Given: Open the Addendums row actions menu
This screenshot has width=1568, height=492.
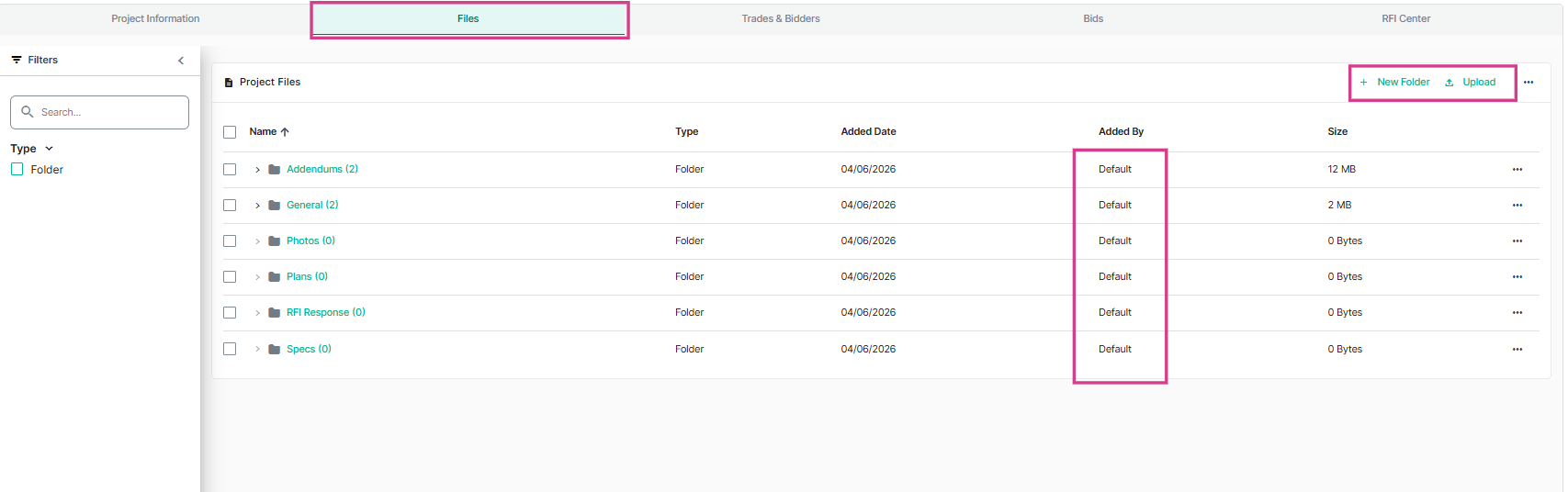Looking at the screenshot, I should pyautogui.click(x=1517, y=170).
